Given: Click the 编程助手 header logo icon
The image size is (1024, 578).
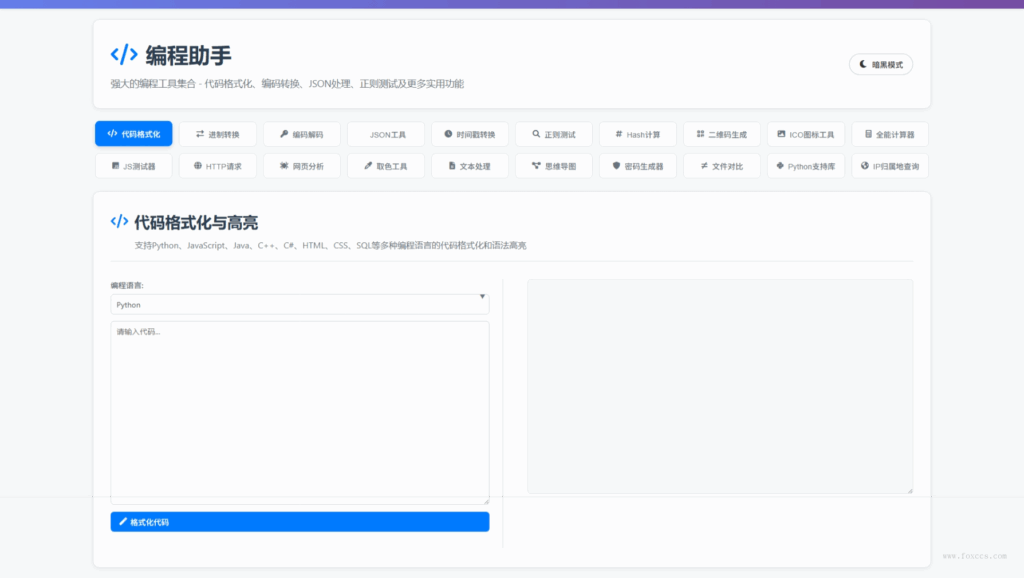Looking at the screenshot, I should click(124, 54).
